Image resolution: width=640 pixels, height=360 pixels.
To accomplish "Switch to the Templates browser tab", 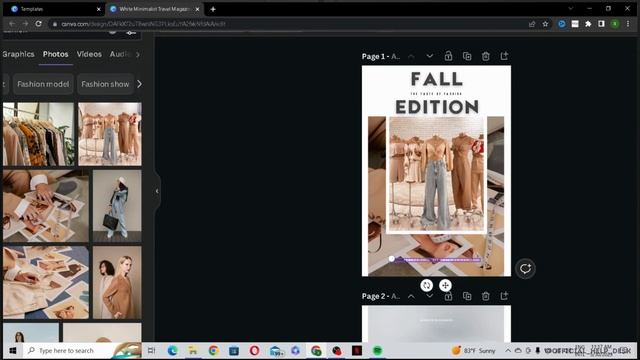I will [x=54, y=9].
